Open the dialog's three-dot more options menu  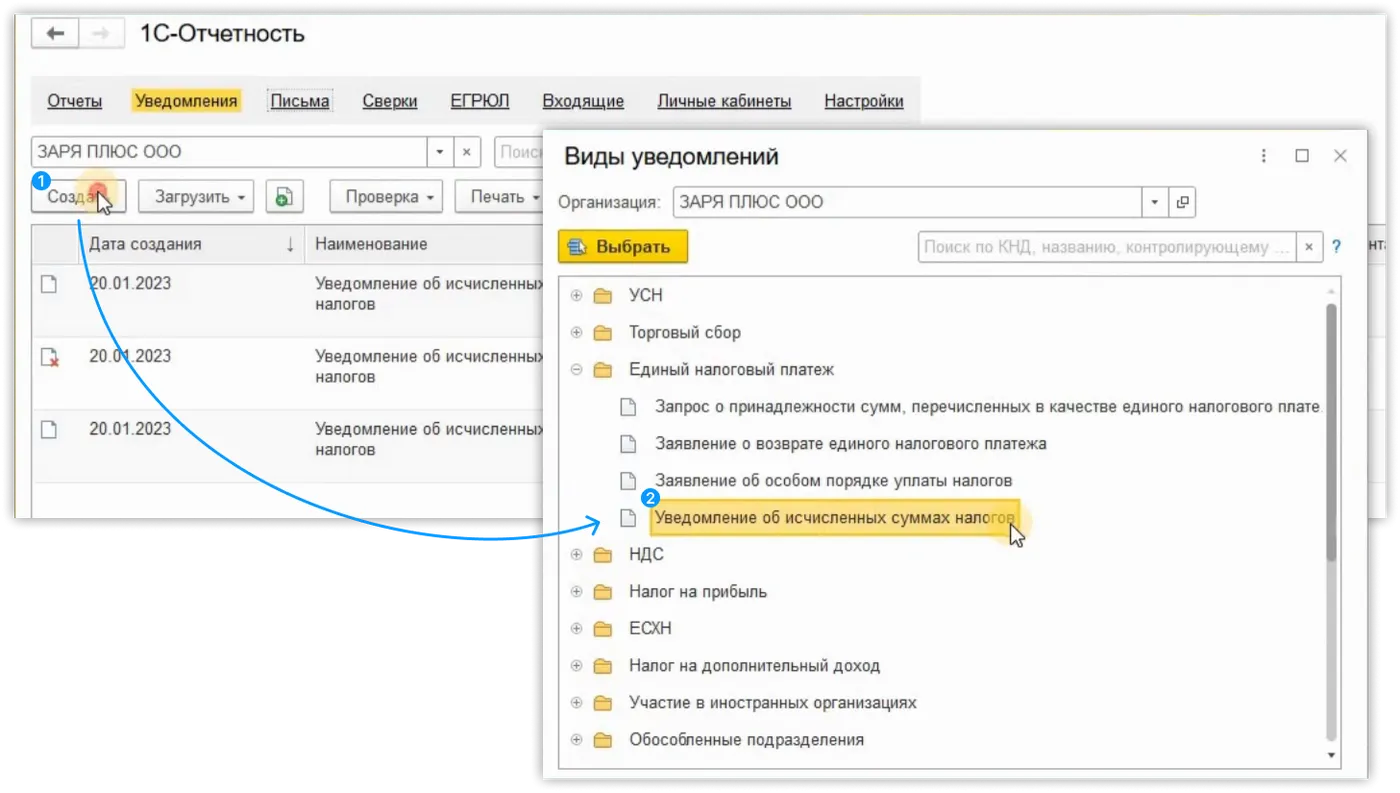pyautogui.click(x=1264, y=156)
